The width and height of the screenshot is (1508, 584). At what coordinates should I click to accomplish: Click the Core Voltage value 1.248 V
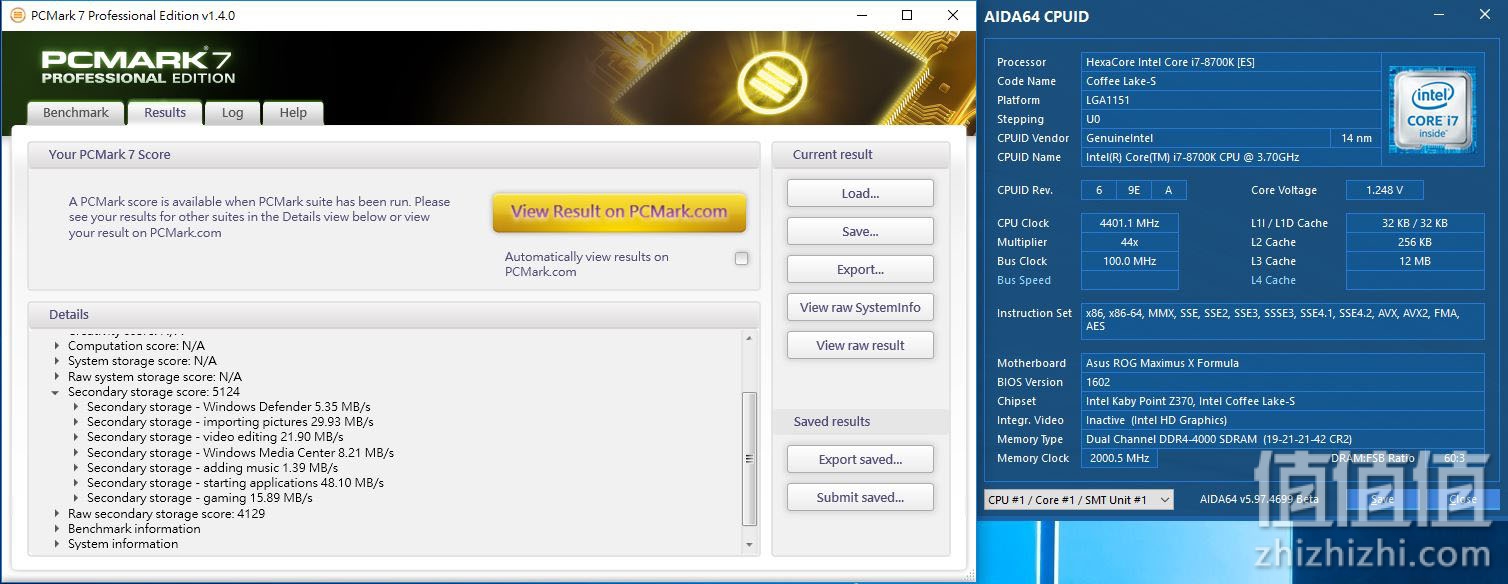point(1384,190)
